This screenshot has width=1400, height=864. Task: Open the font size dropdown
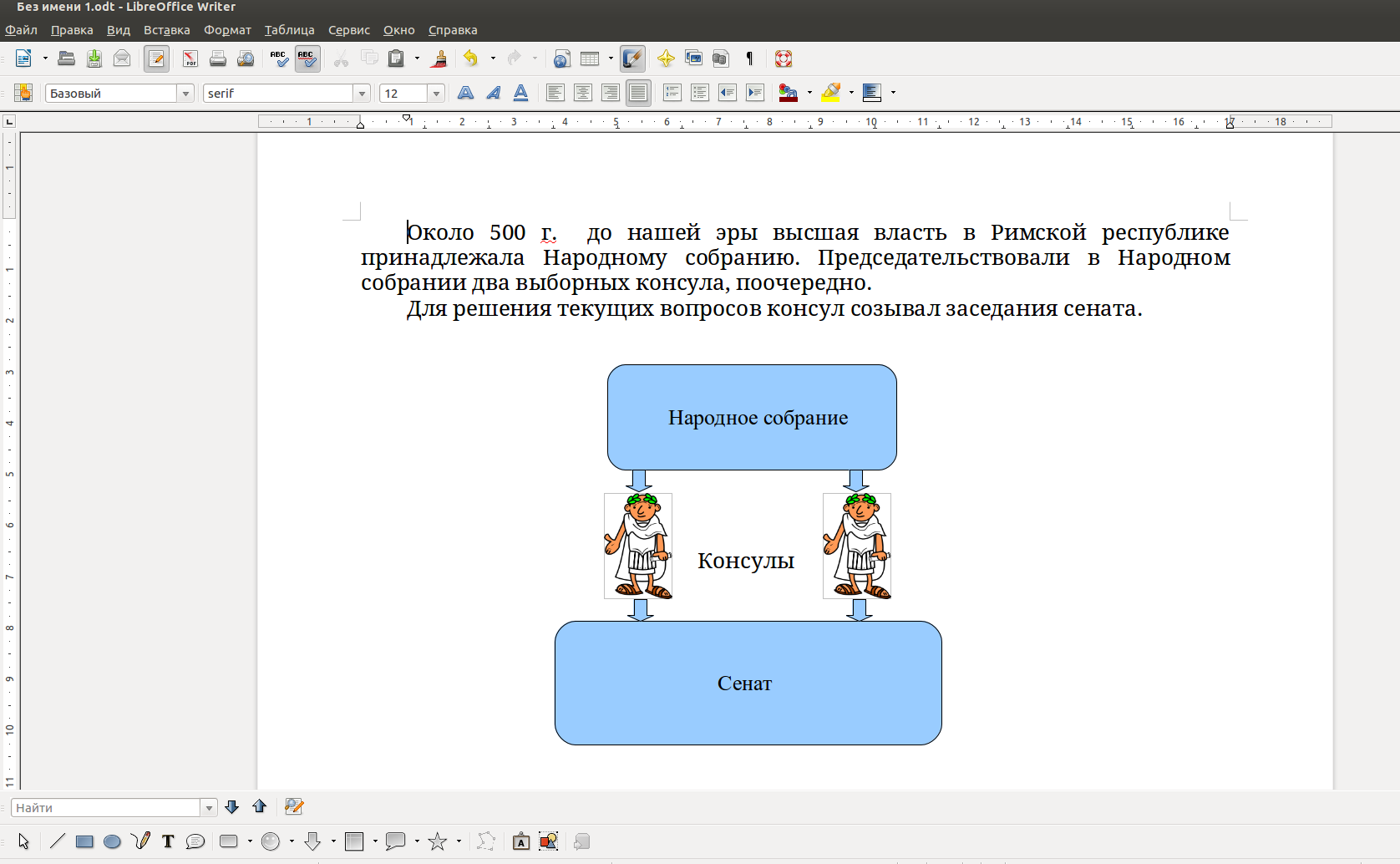click(x=436, y=94)
